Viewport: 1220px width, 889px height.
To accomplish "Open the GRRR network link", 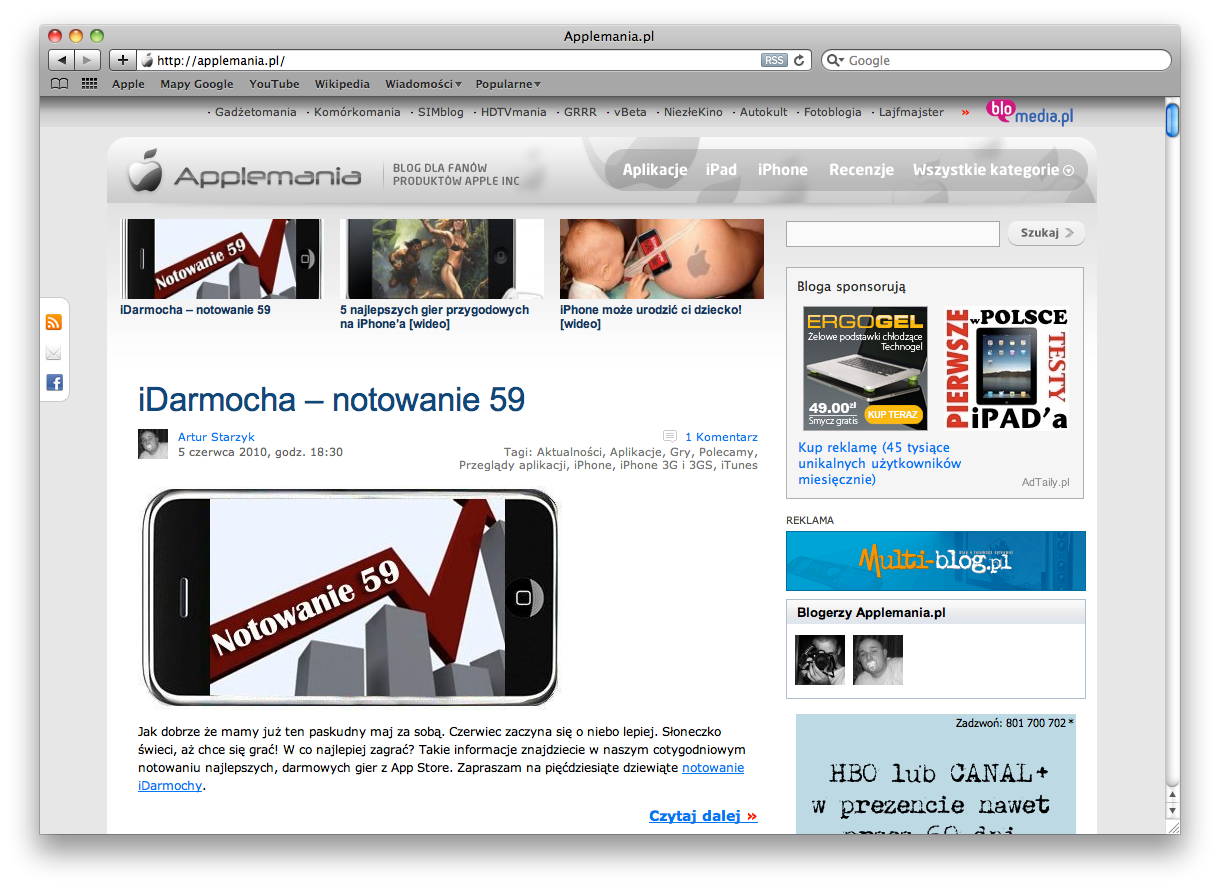I will (x=580, y=112).
